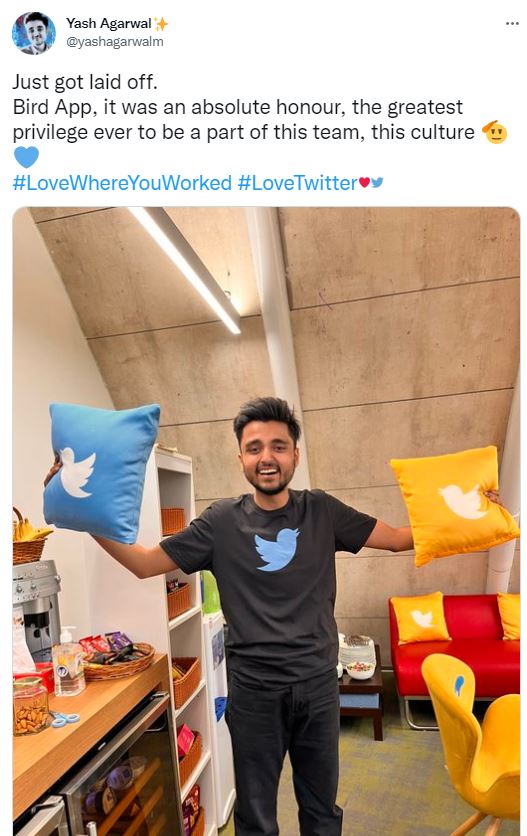Click the tweet text 'Just got laid off.'
The width and height of the screenshot is (527, 836).
click(x=85, y=82)
